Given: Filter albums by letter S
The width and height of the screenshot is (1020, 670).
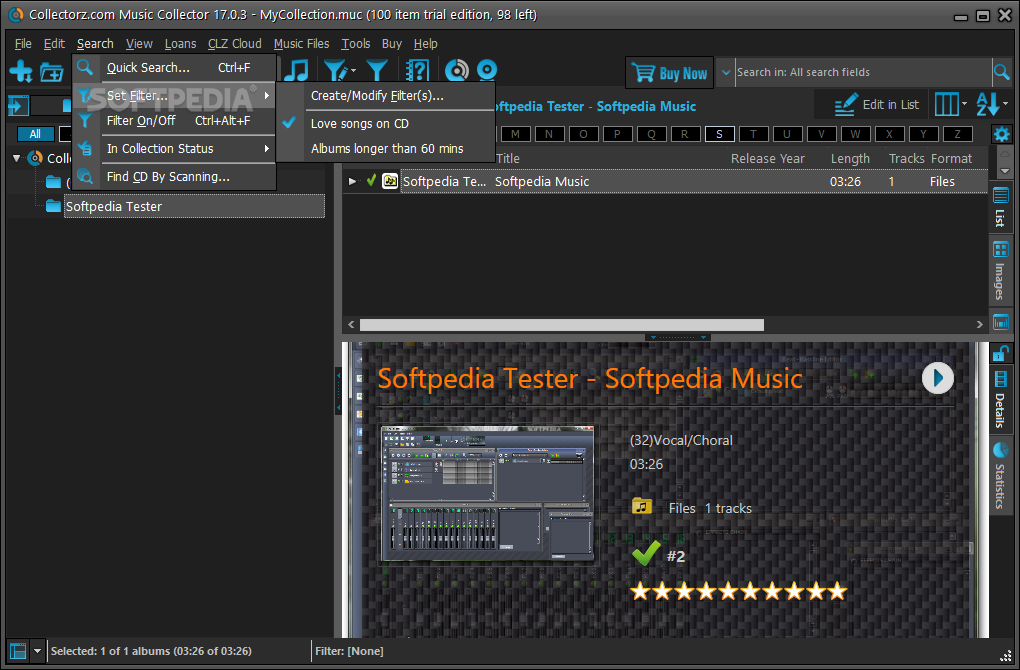Looking at the screenshot, I should pyautogui.click(x=719, y=134).
